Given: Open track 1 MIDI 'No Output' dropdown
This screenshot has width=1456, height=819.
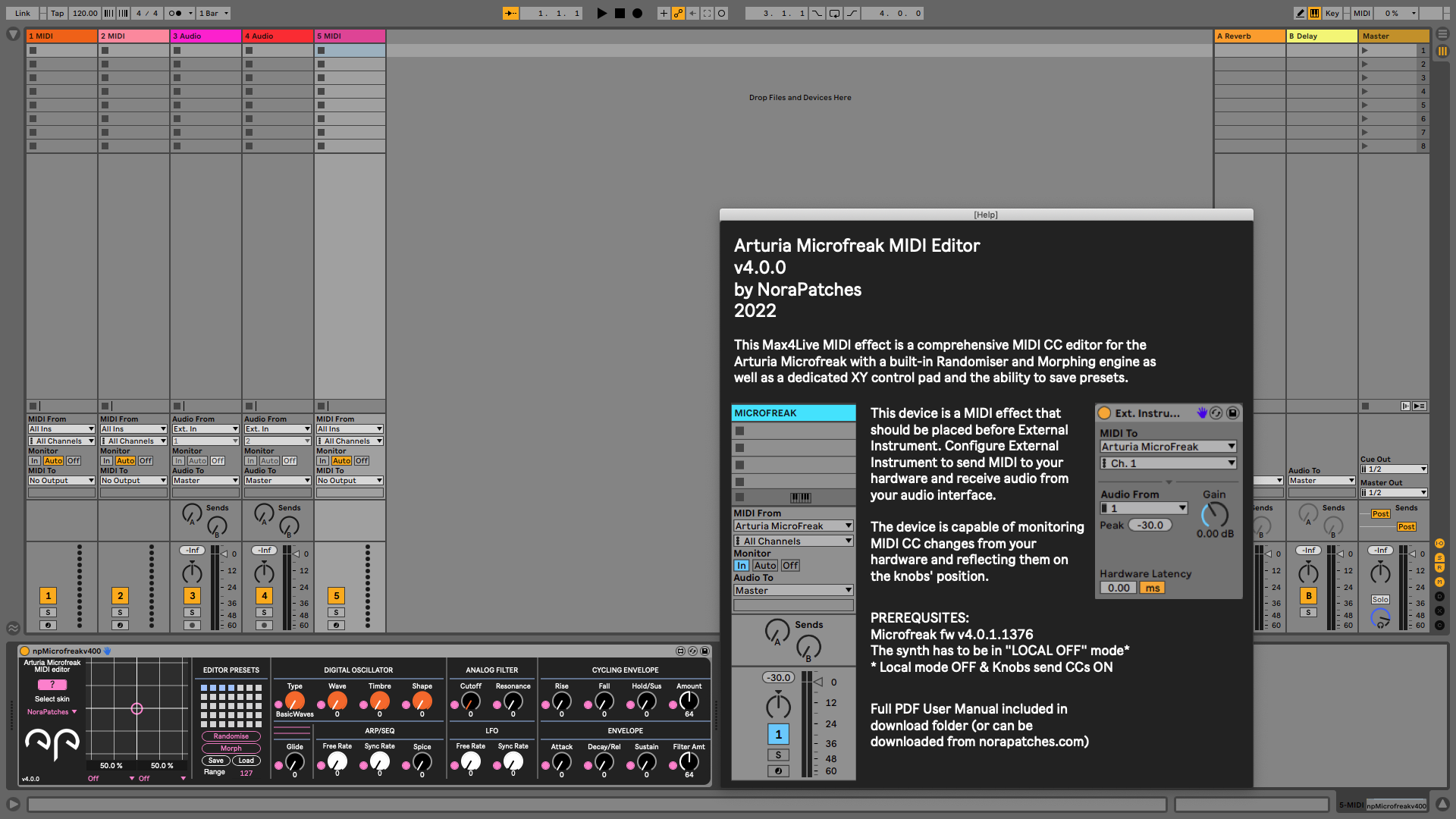Looking at the screenshot, I should [61, 480].
